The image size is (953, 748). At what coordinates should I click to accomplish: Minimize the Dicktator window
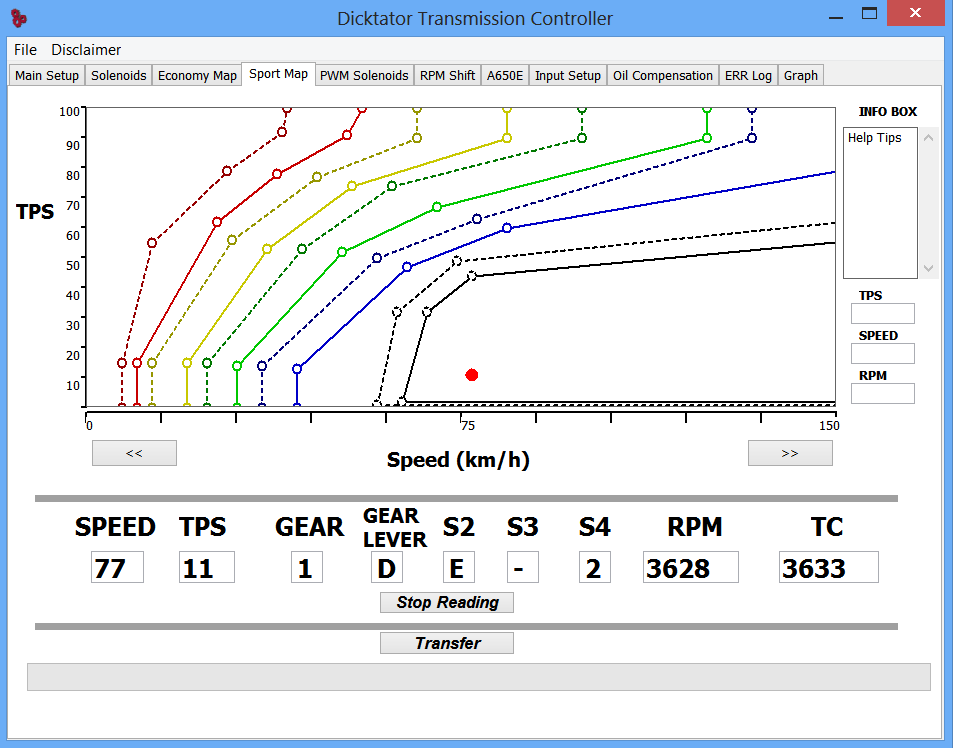[x=836, y=16]
